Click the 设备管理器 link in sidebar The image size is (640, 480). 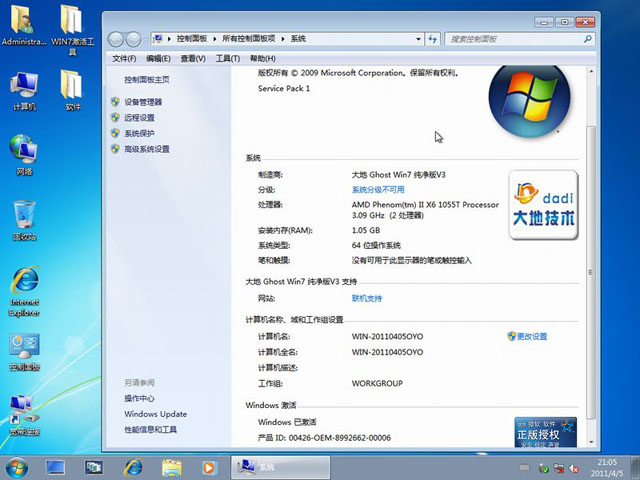pos(142,102)
